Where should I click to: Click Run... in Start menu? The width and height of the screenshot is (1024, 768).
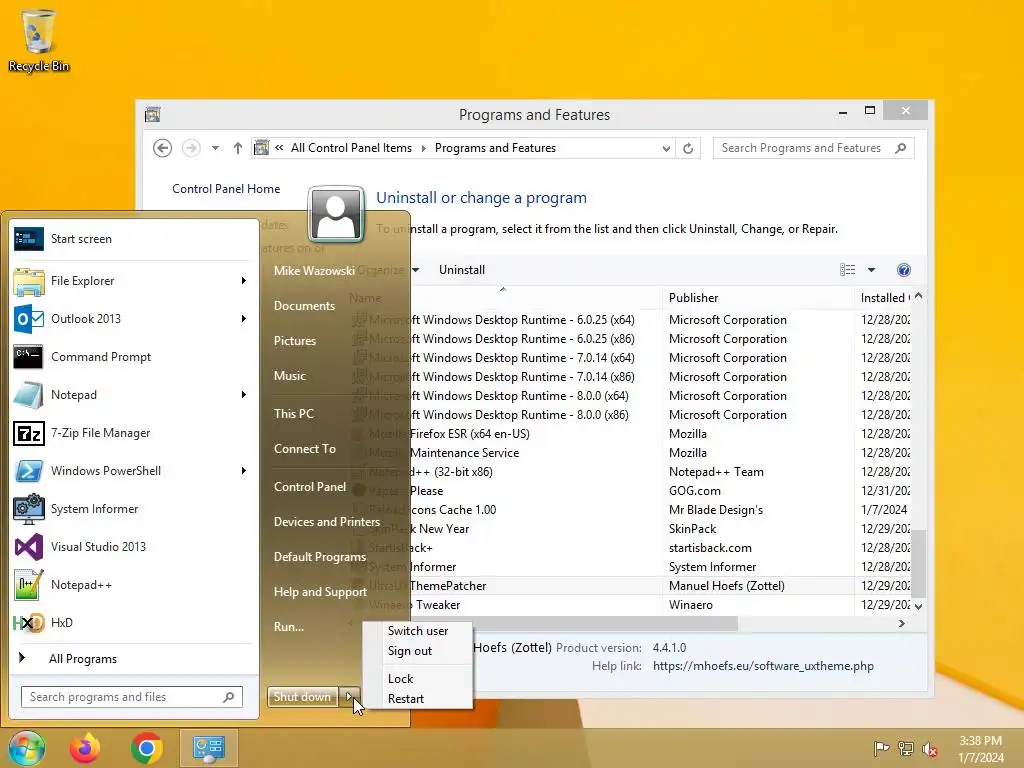pos(289,627)
